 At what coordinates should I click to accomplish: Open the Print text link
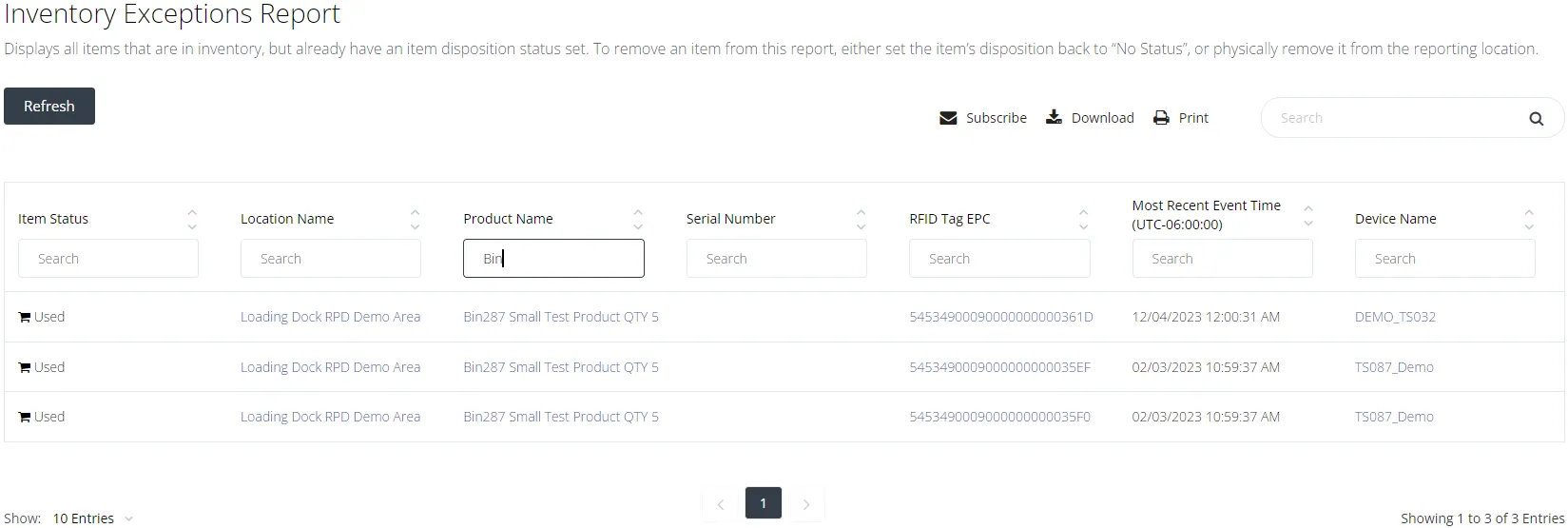click(x=1193, y=118)
